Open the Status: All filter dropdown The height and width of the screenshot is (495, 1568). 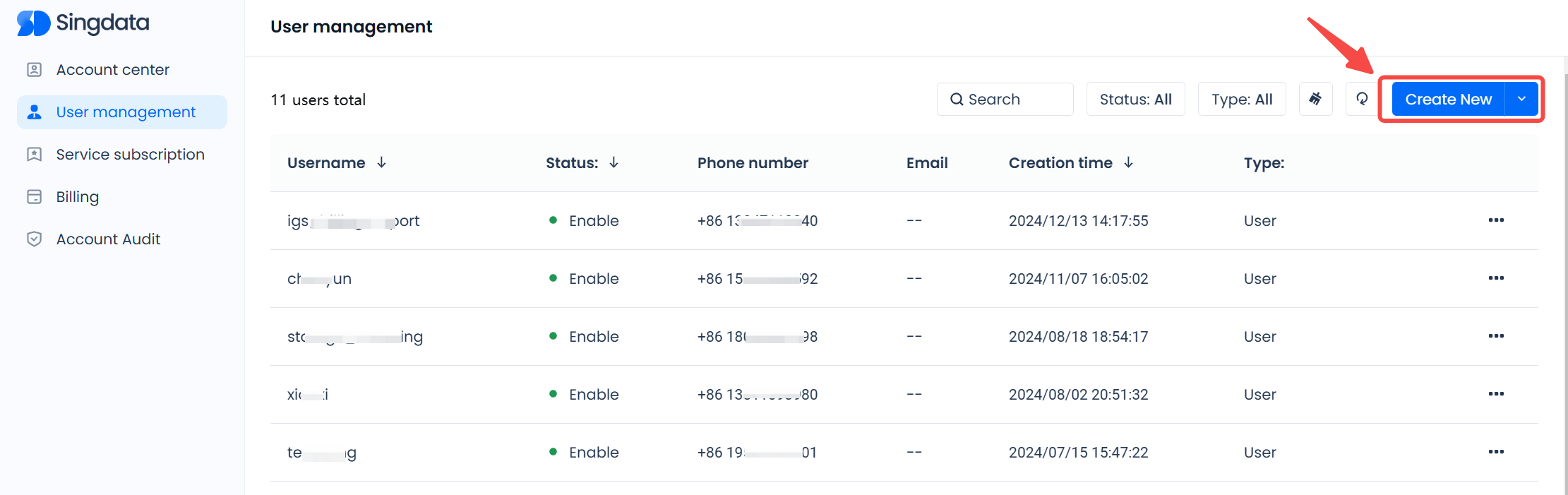click(x=1135, y=99)
